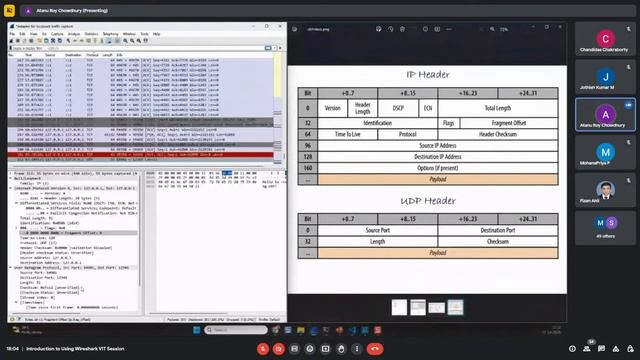Go back to the previous packet
The image size is (640, 360).
(x=75, y=41)
